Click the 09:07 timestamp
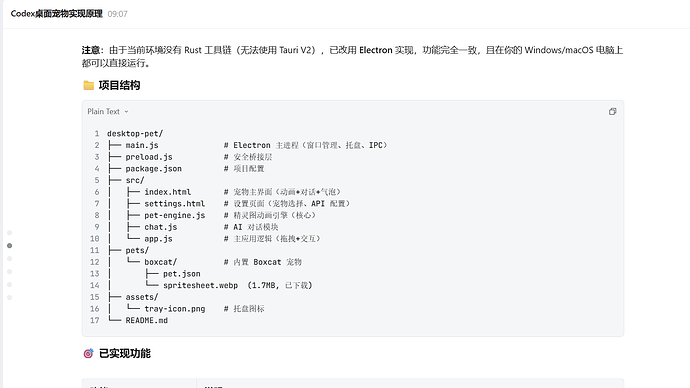 click(x=117, y=14)
